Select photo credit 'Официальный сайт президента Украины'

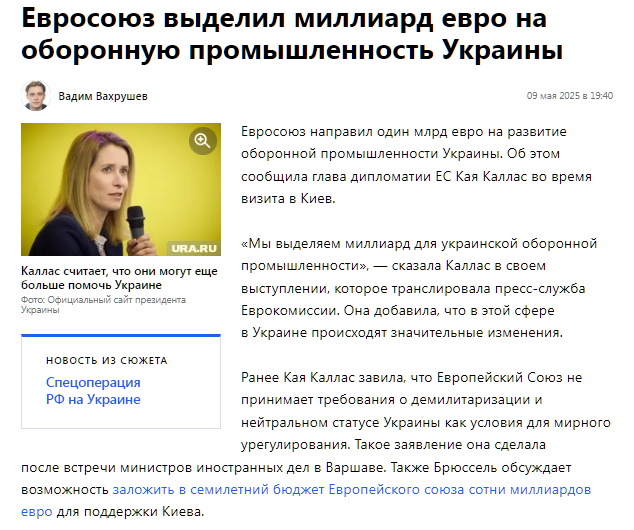point(104,305)
